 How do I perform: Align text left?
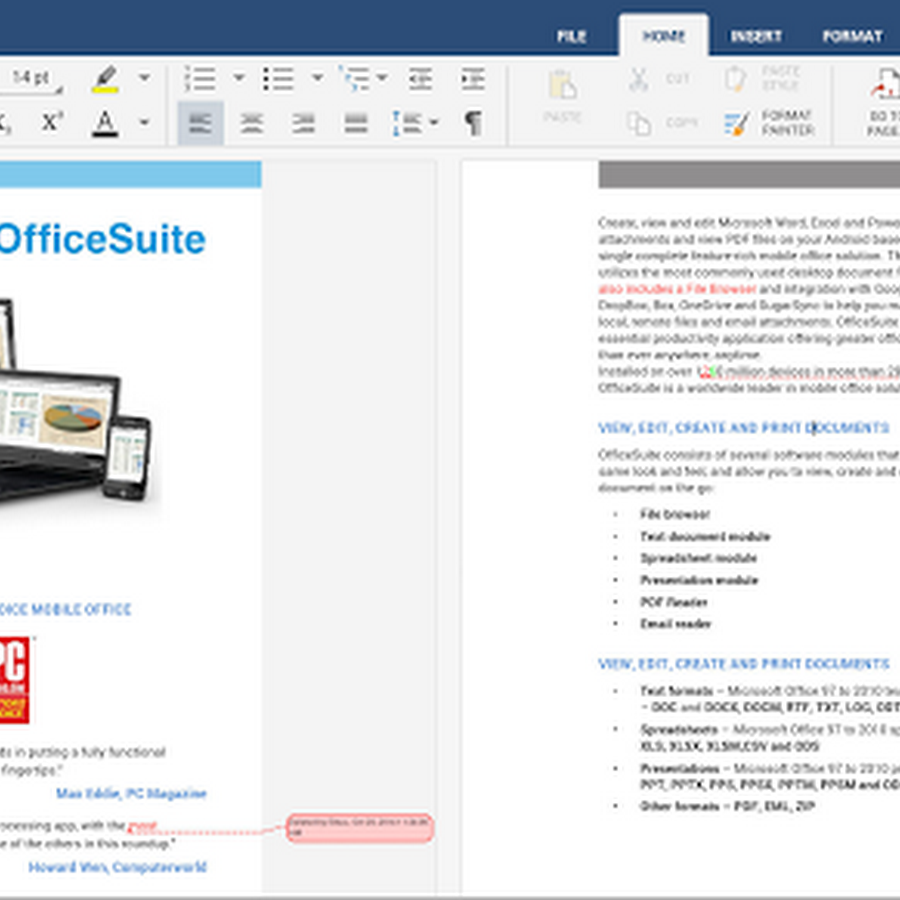tap(200, 123)
